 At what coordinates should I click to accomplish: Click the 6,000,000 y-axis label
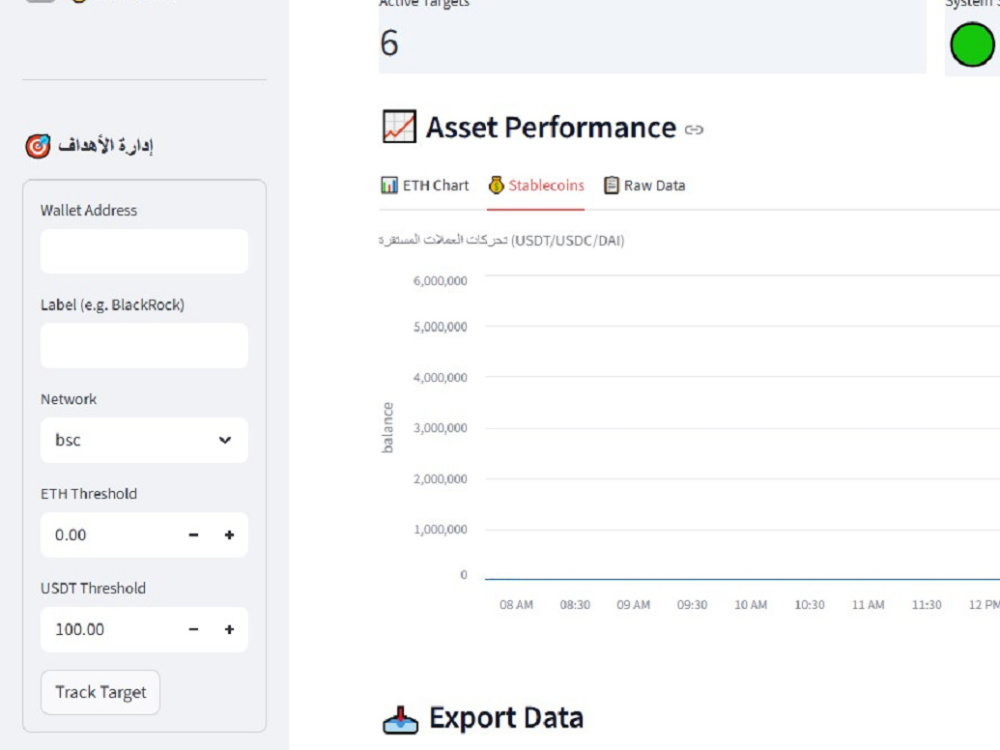coord(440,281)
